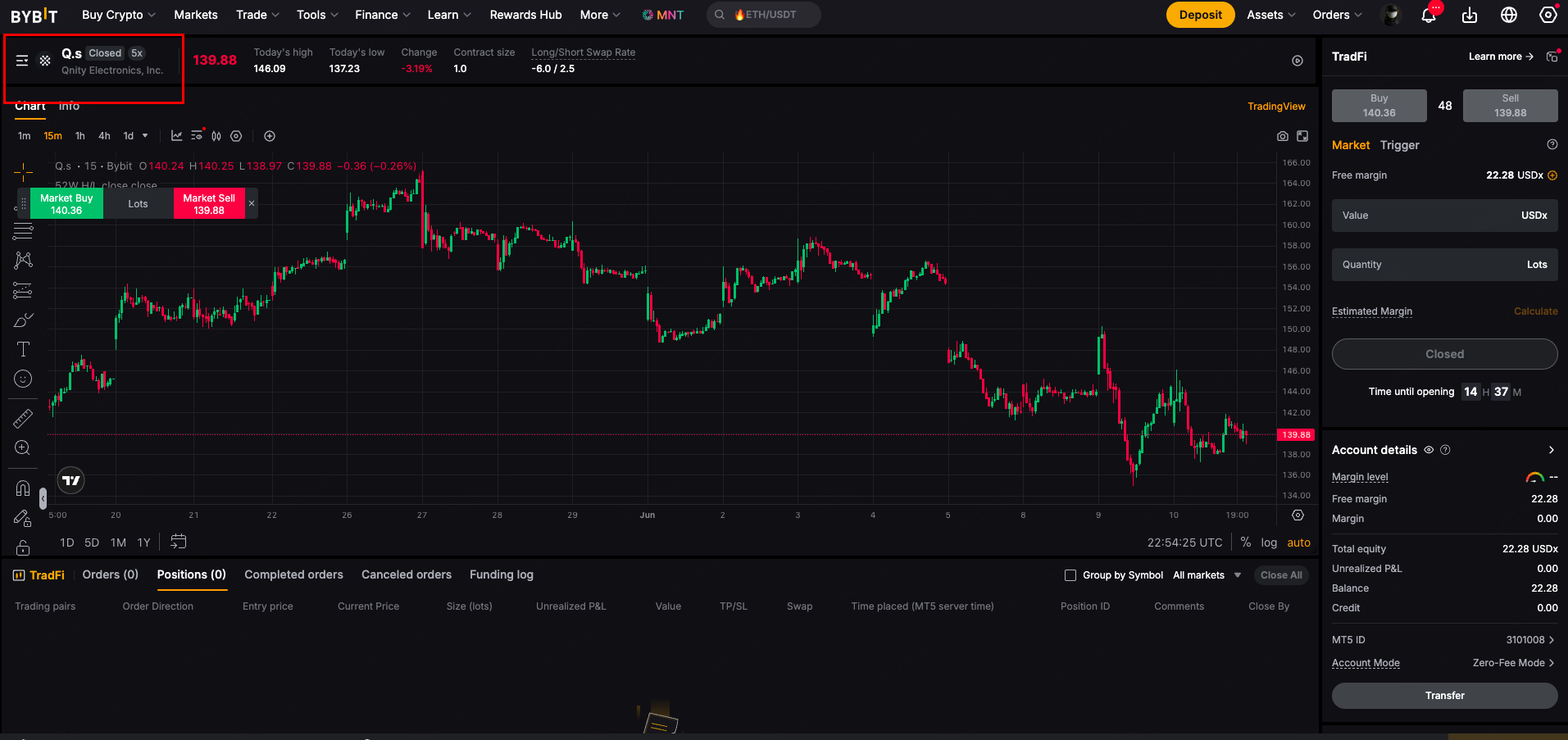Click the add compare symbol plus icon
The image size is (1568, 740).
point(270,136)
